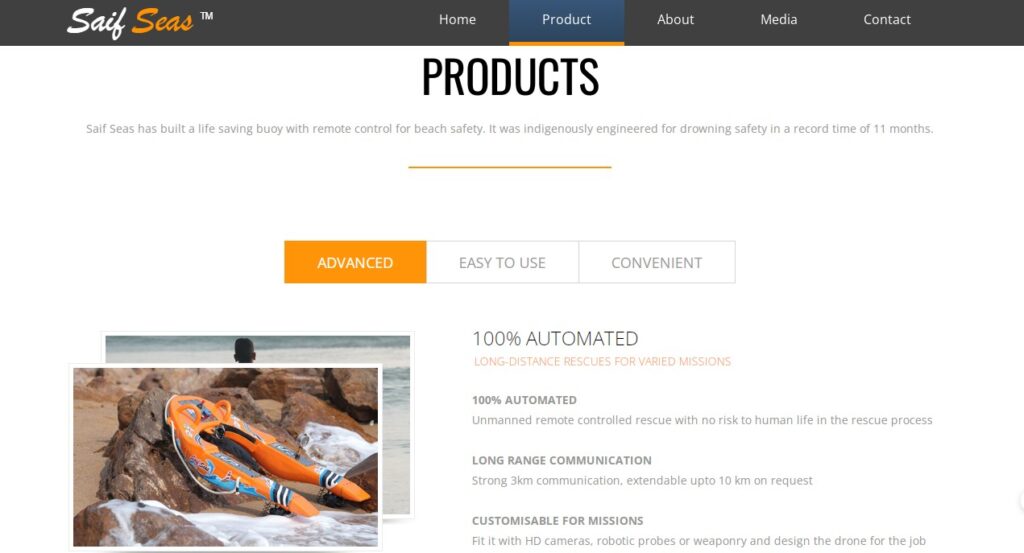Click the Long Range Communication heading
1024x553 pixels.
[x=562, y=460]
